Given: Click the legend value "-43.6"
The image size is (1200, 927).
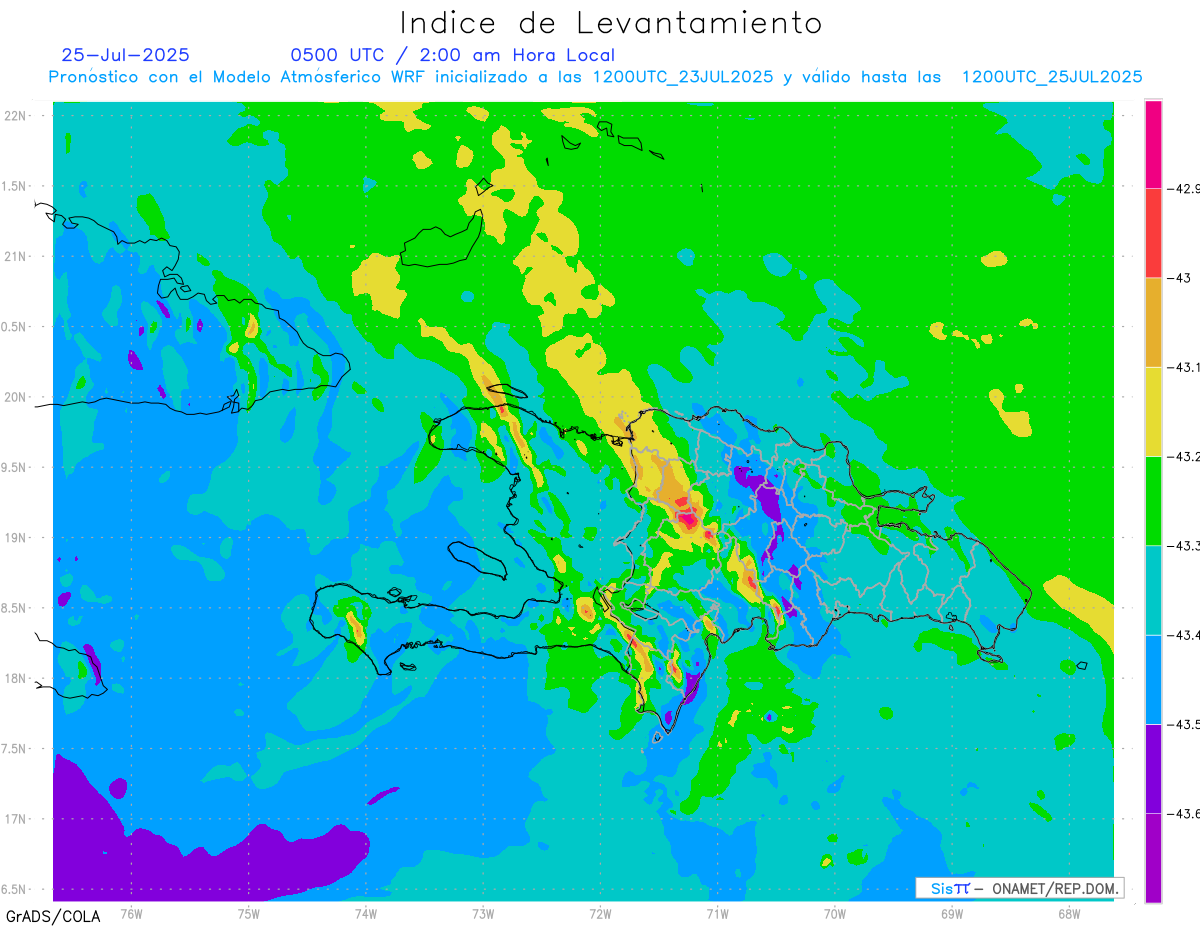Looking at the screenshot, I should [1184, 814].
